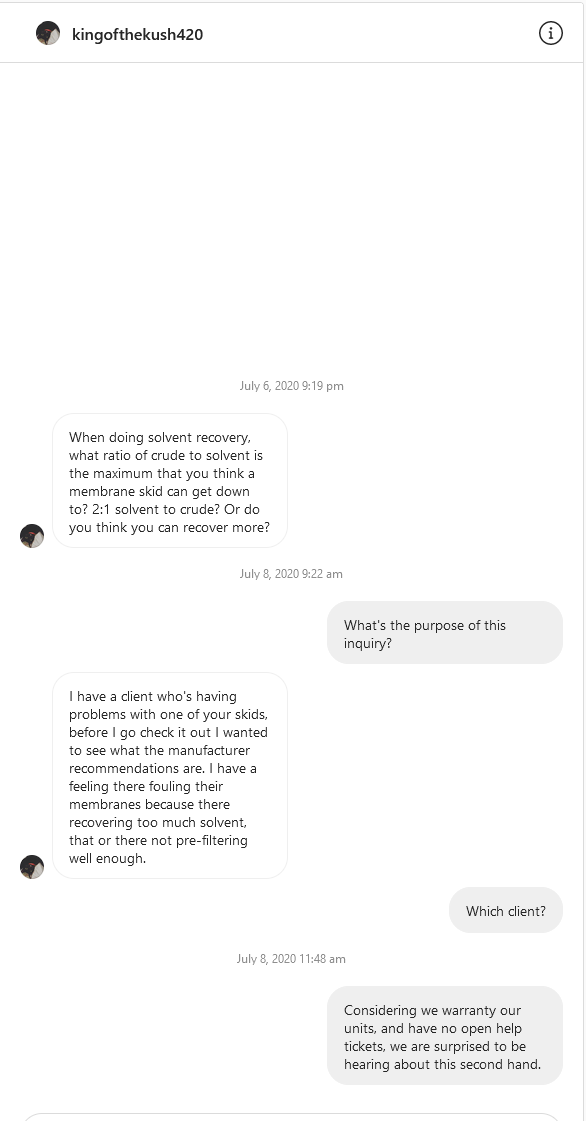Click the word "manufacturer" in the client message
This screenshot has height=1121, width=586.
[201, 751]
